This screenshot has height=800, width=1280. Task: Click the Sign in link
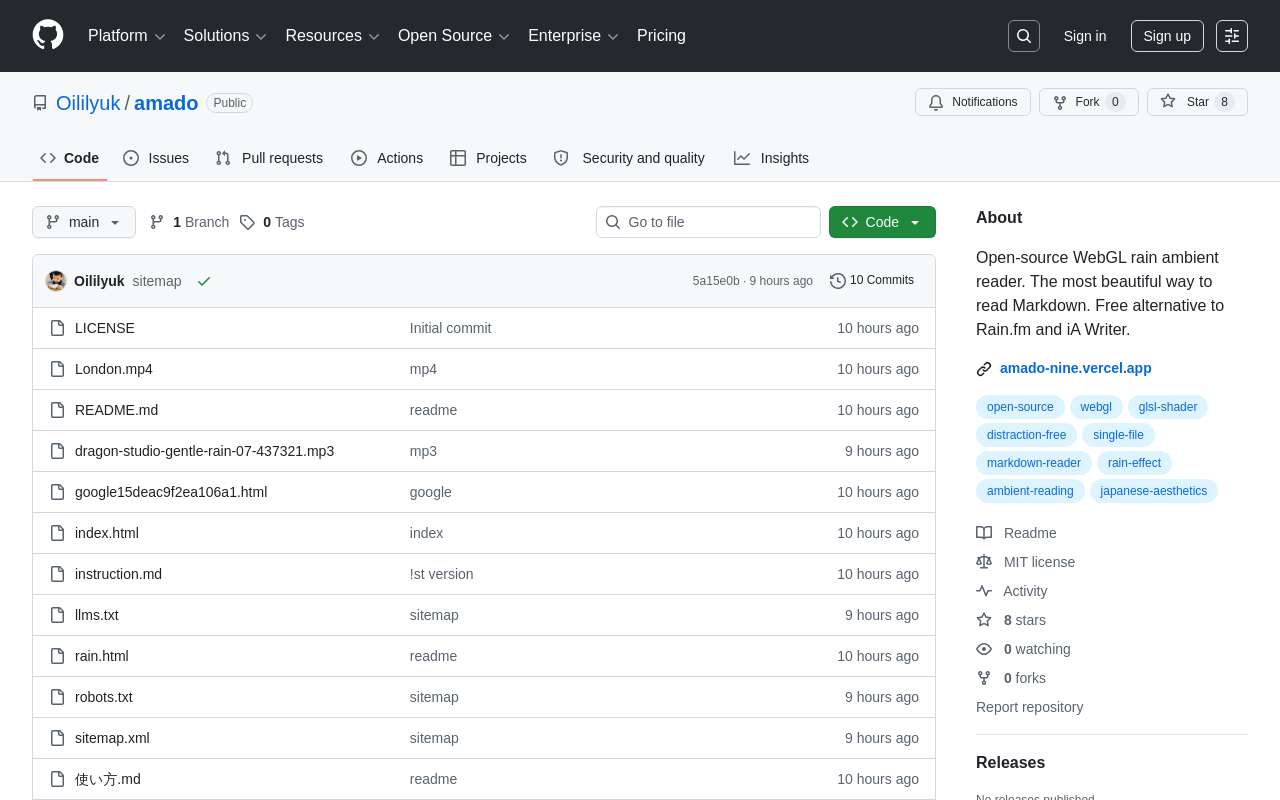pyautogui.click(x=1085, y=36)
